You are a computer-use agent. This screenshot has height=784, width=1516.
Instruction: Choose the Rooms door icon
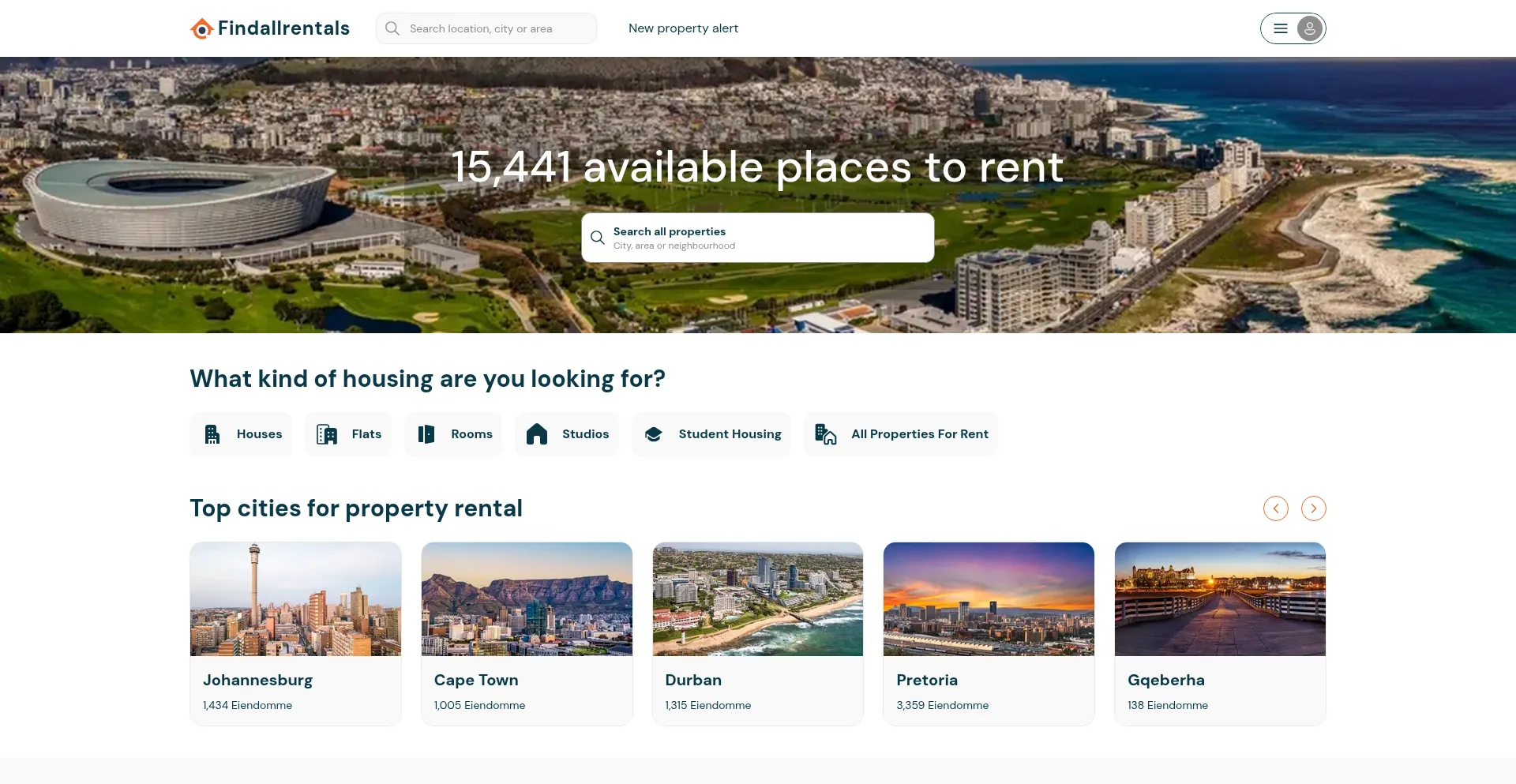point(426,434)
